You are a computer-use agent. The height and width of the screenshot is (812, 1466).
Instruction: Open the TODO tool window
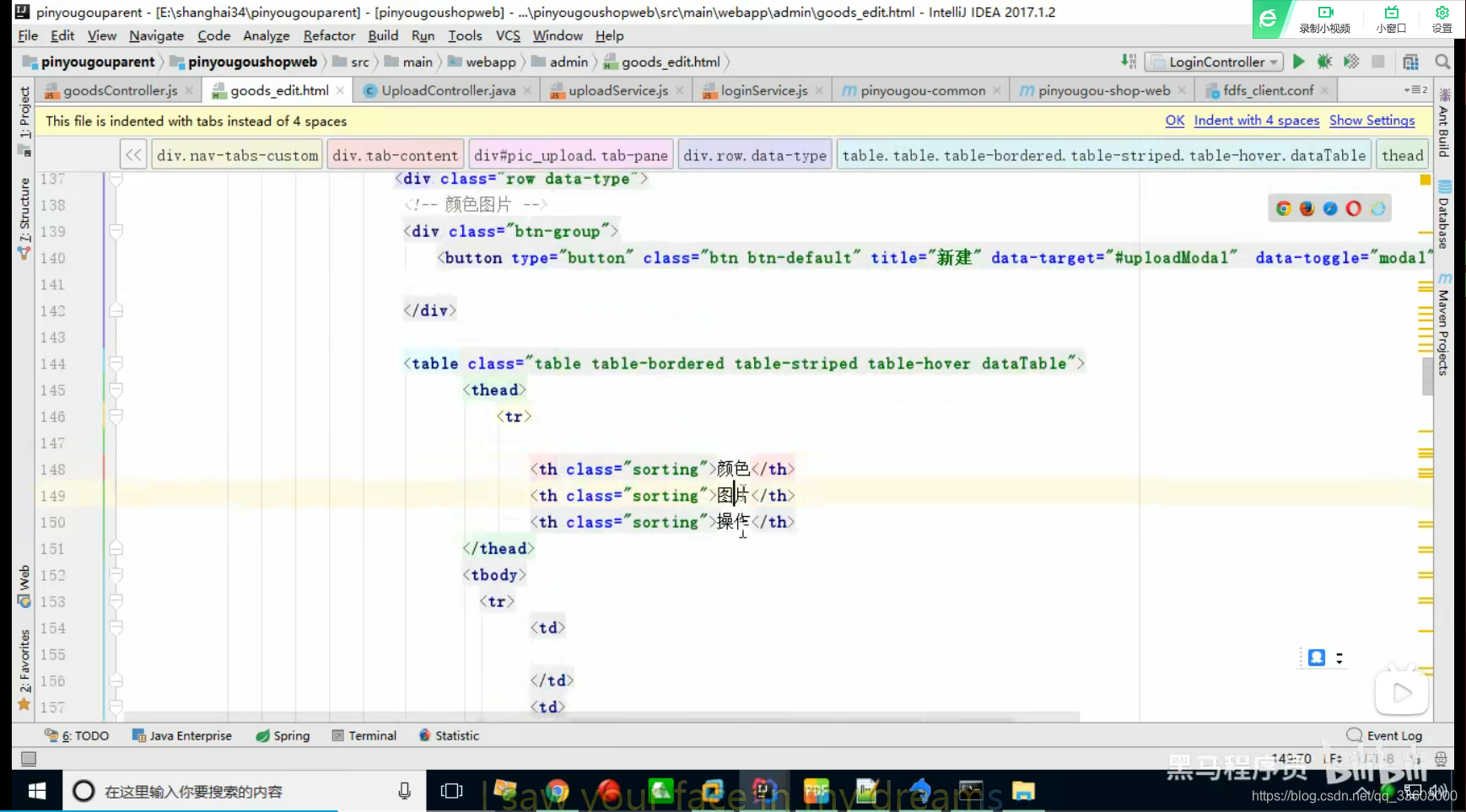[x=77, y=735]
